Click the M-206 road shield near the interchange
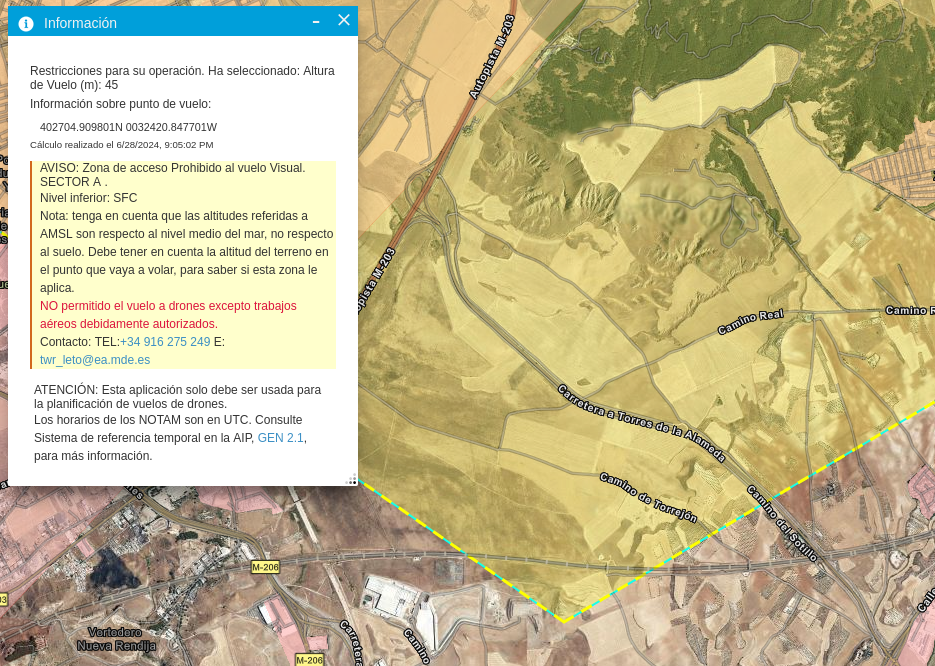 pyautogui.click(x=265, y=567)
